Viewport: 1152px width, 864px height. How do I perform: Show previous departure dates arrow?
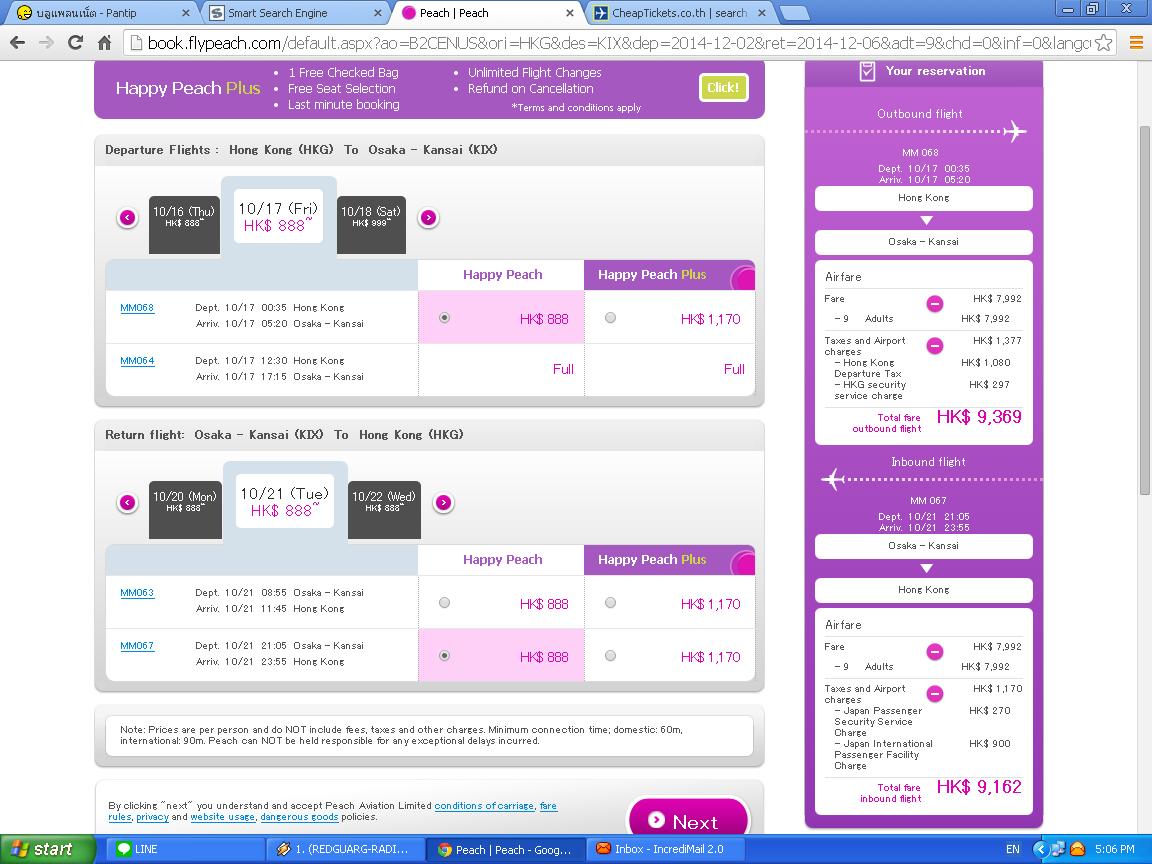[x=127, y=217]
